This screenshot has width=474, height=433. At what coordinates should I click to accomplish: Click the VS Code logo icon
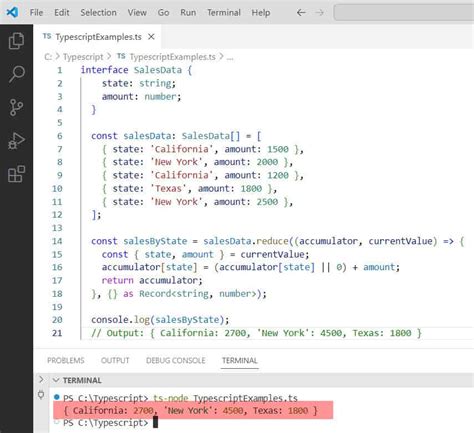[12, 12]
